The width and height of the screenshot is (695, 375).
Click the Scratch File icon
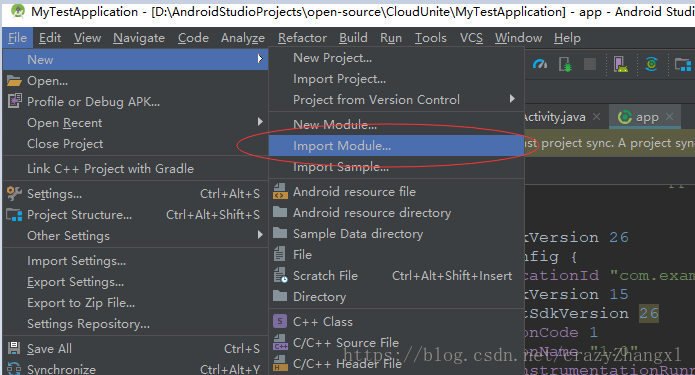[x=281, y=275]
